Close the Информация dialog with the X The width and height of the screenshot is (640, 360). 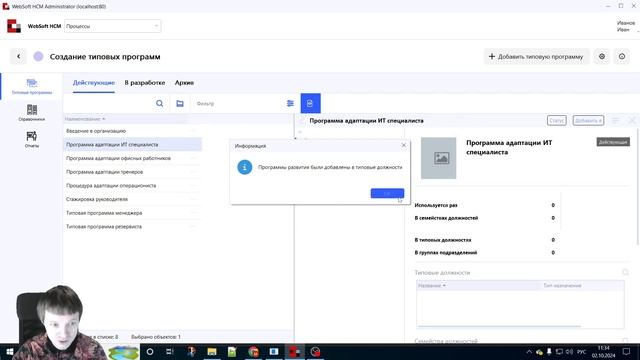(x=404, y=145)
